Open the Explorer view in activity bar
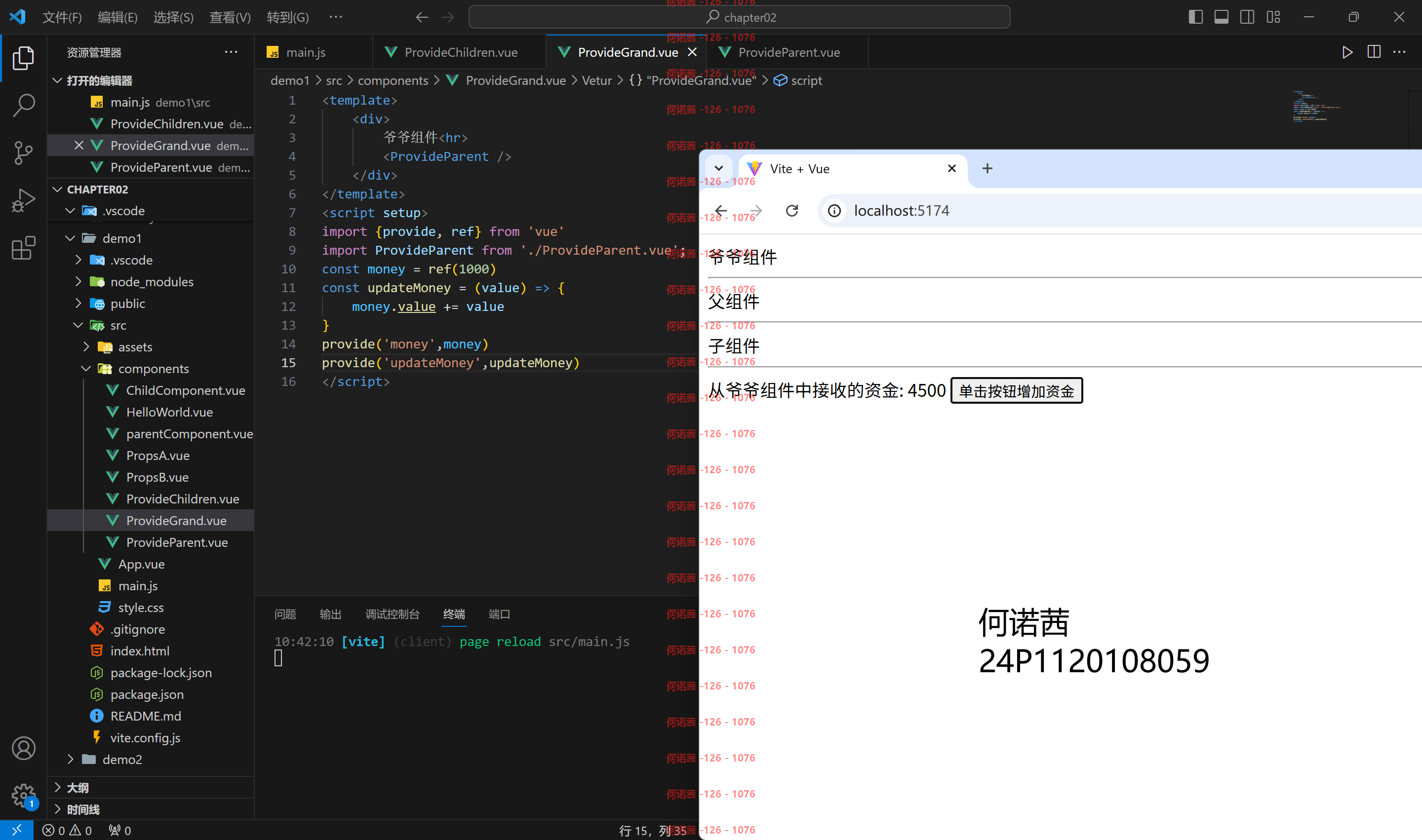This screenshot has height=840, width=1422. pos(23,58)
